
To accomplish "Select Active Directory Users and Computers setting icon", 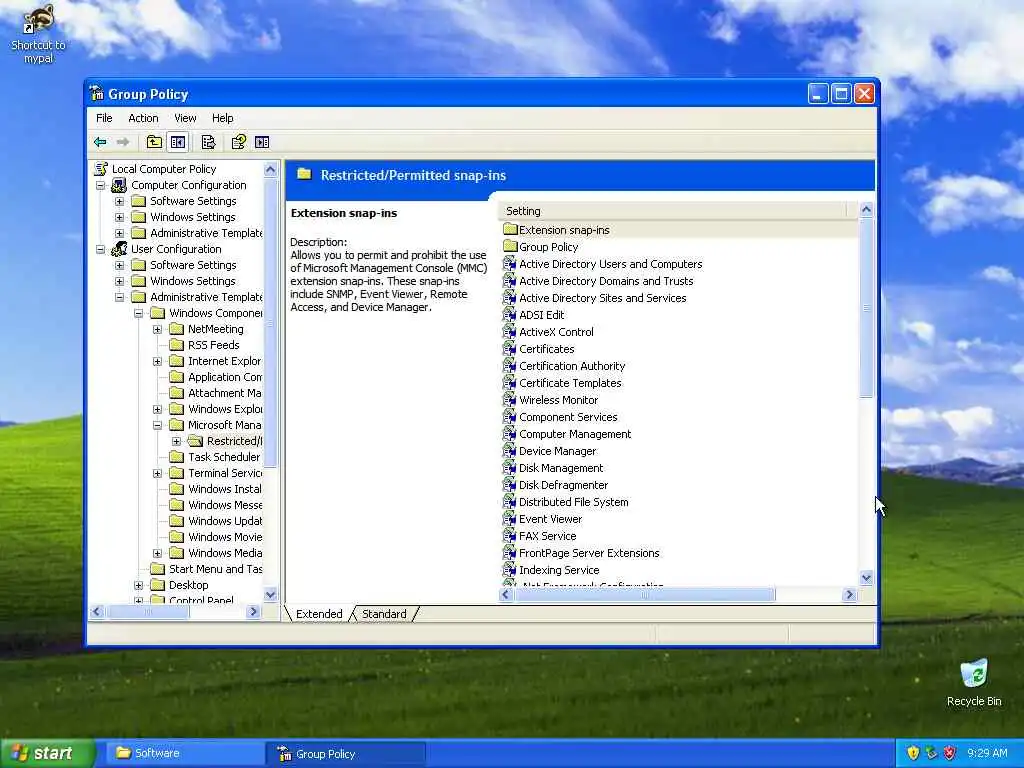I will [x=509, y=264].
